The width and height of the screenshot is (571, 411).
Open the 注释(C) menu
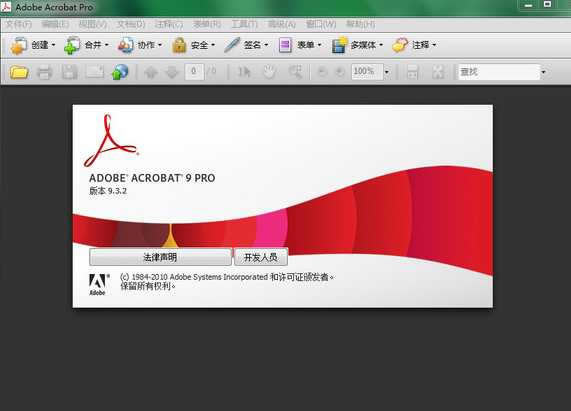pos(169,24)
